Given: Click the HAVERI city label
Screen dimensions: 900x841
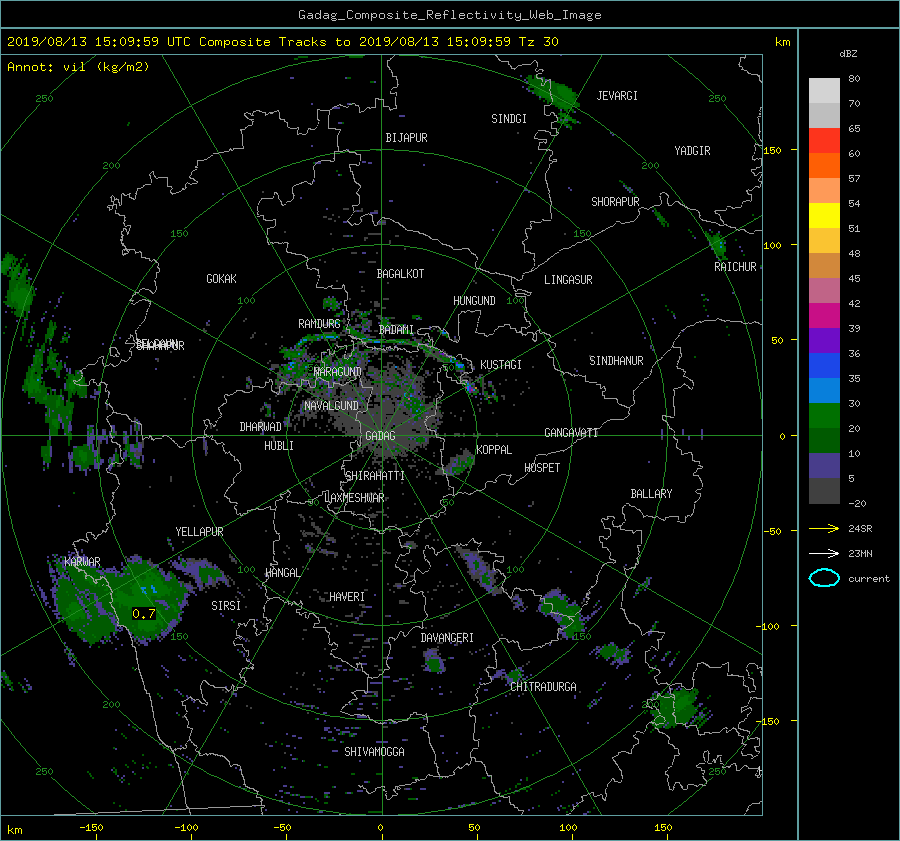Looking at the screenshot, I should 347,597.
